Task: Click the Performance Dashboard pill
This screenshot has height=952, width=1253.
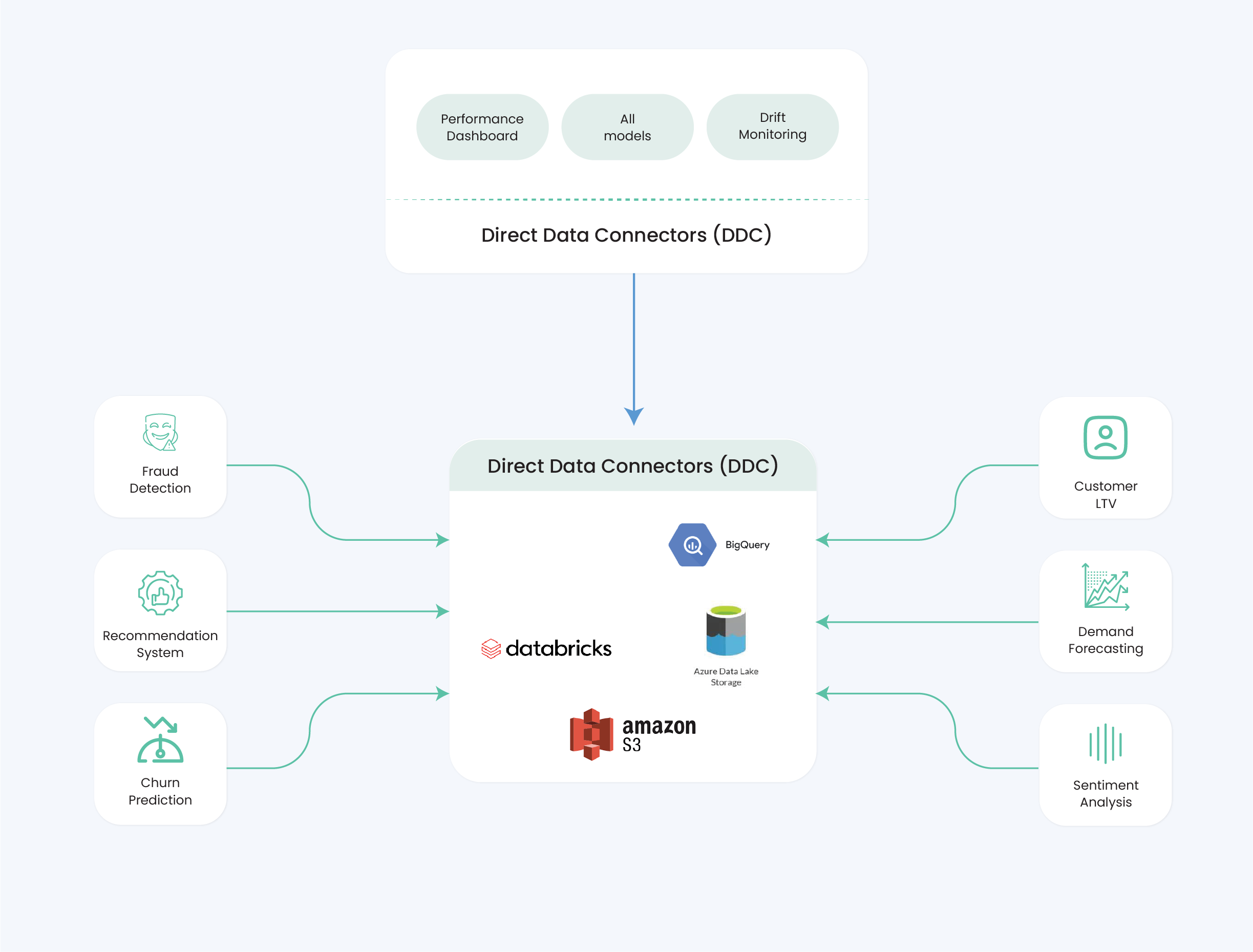Action: (x=482, y=127)
